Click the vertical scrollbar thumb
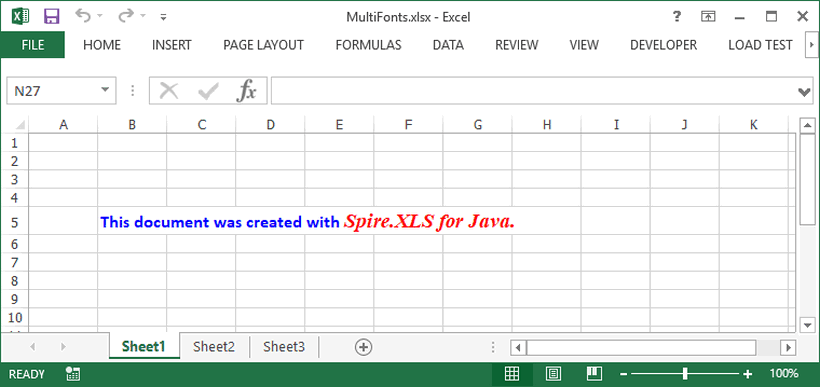This screenshot has height=387, width=820. pyautogui.click(x=807, y=179)
